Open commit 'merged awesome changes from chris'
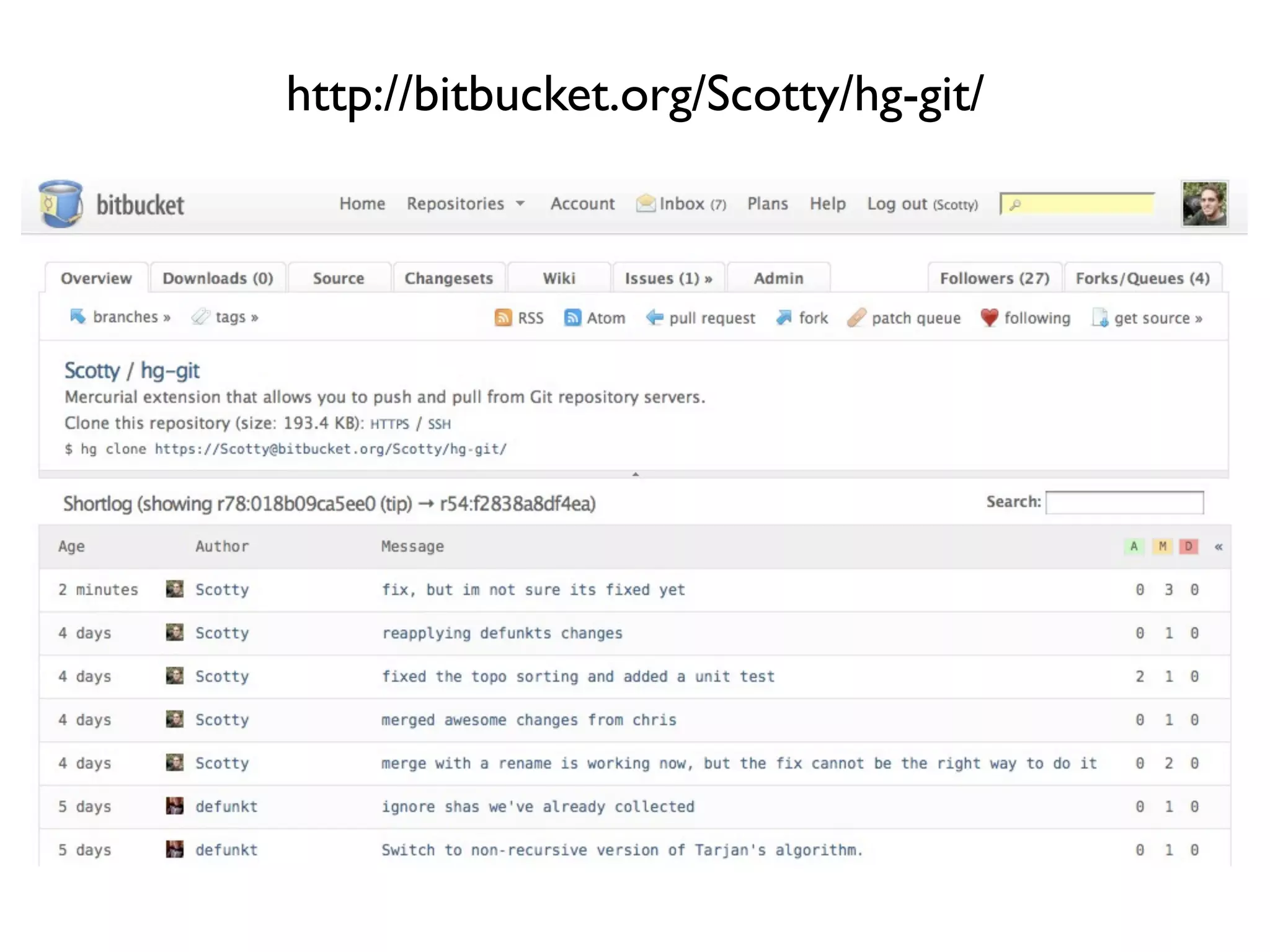The height and width of the screenshot is (952, 1270). [x=528, y=720]
